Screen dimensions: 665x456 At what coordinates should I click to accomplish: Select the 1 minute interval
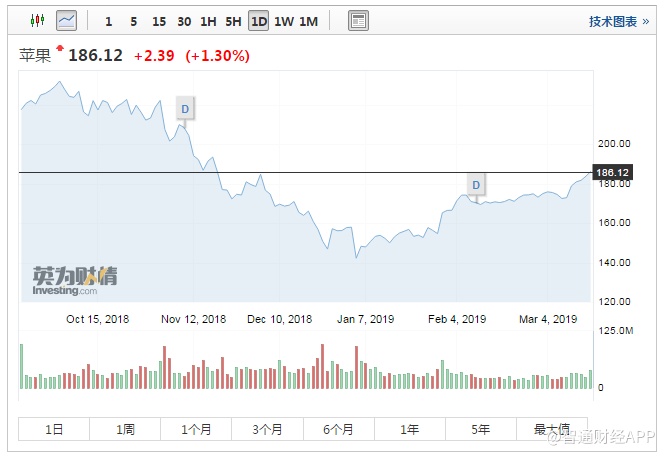coord(109,21)
